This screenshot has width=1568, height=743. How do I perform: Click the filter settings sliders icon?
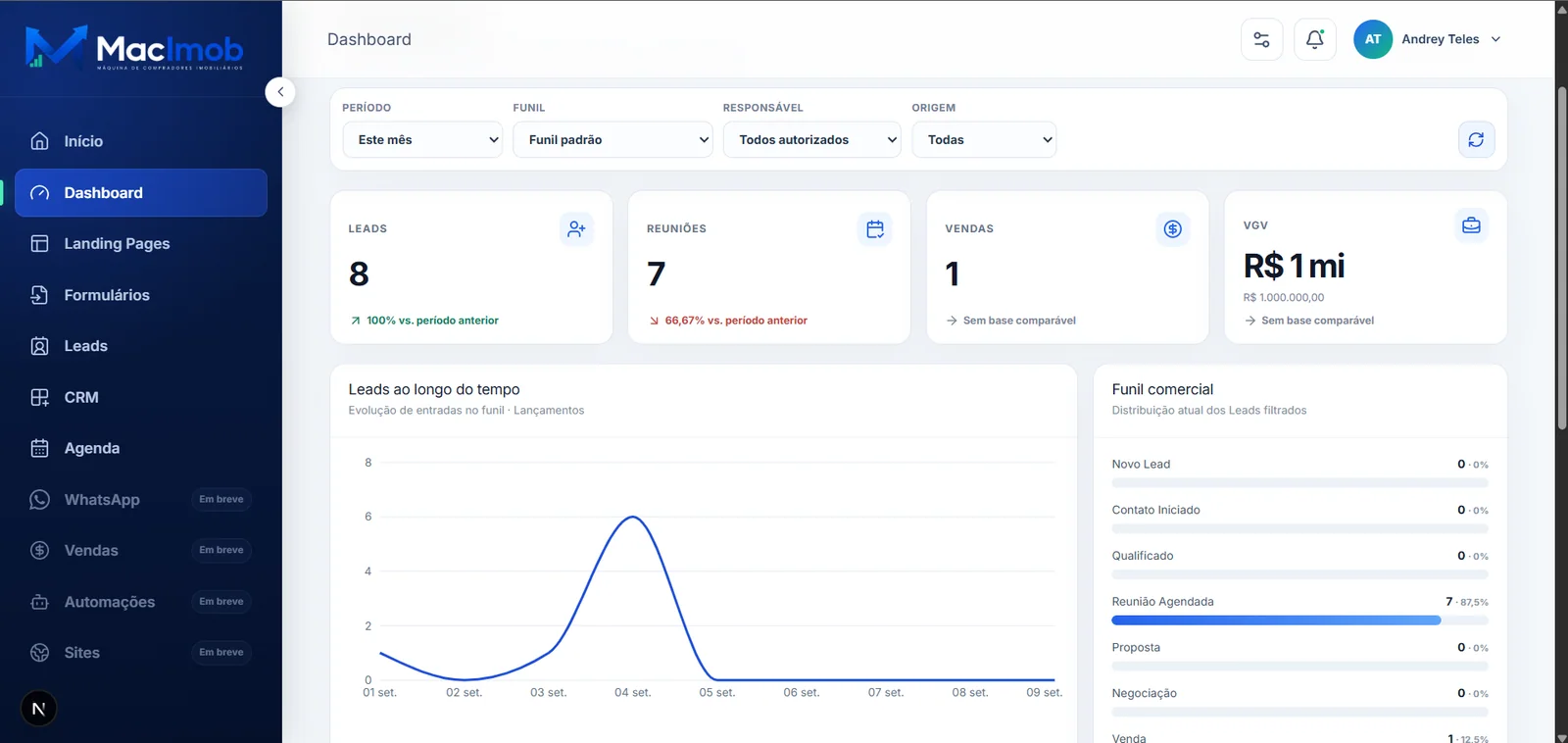click(x=1261, y=40)
